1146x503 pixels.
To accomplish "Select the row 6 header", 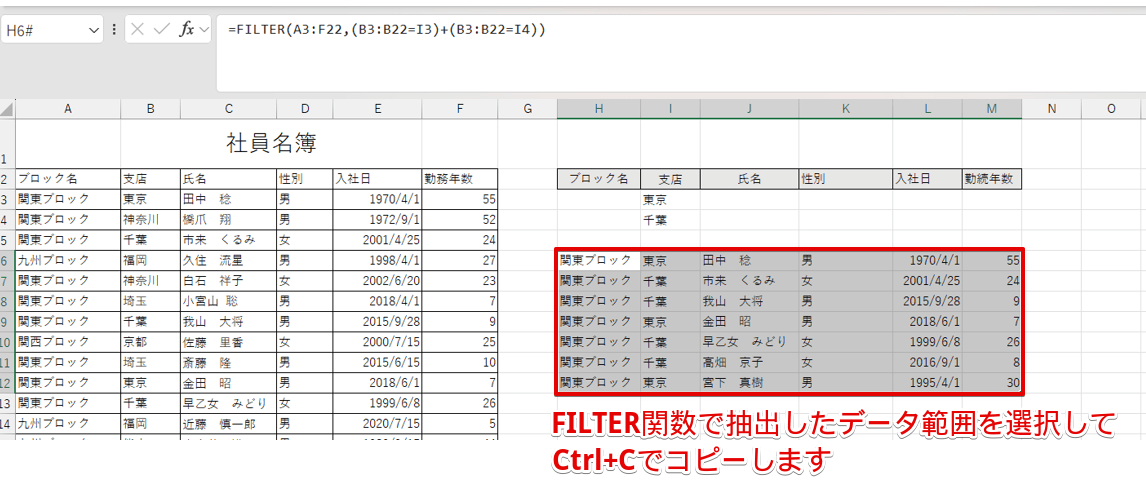I will (7, 260).
